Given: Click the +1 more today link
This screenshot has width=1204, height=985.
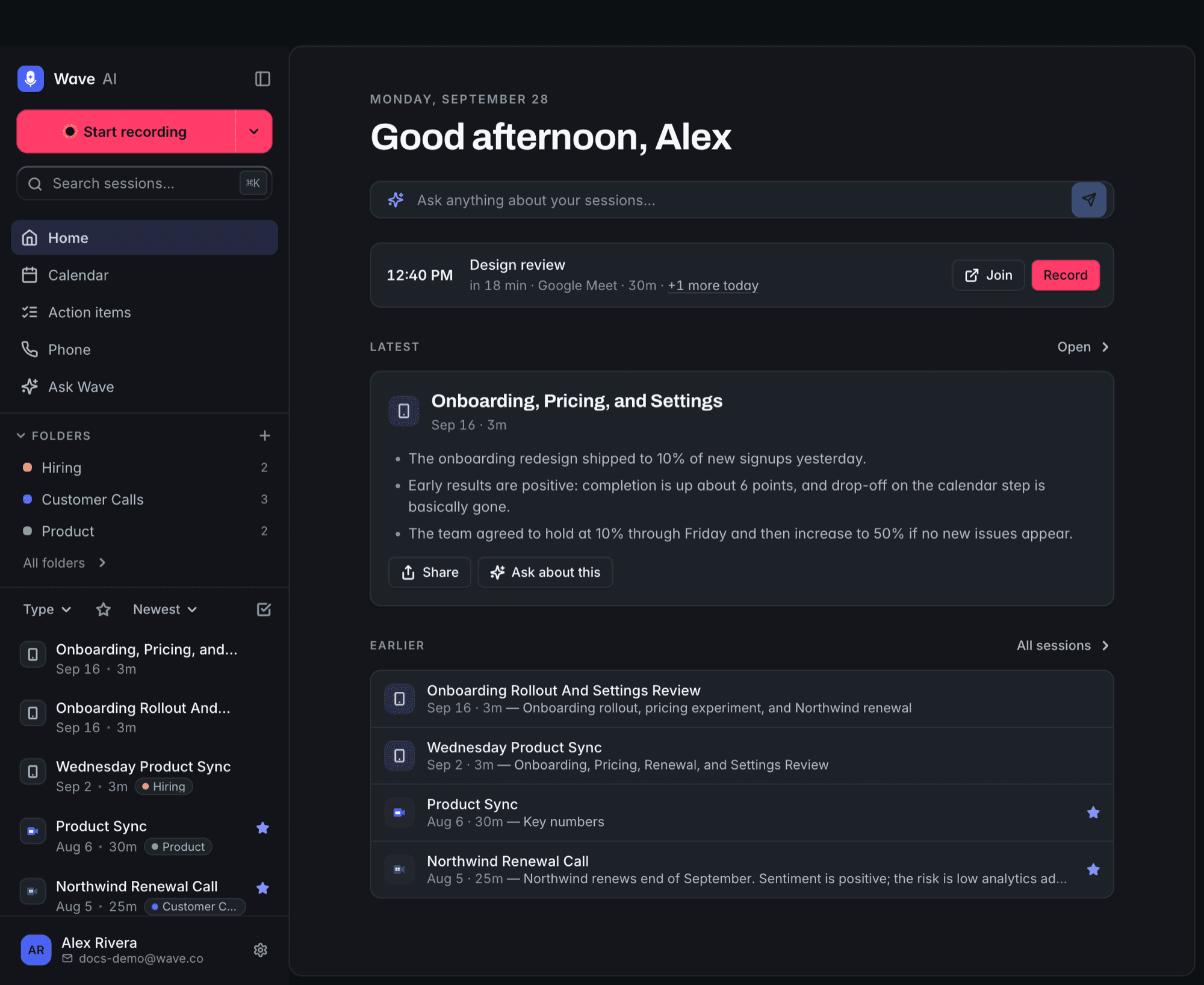Looking at the screenshot, I should 713,285.
